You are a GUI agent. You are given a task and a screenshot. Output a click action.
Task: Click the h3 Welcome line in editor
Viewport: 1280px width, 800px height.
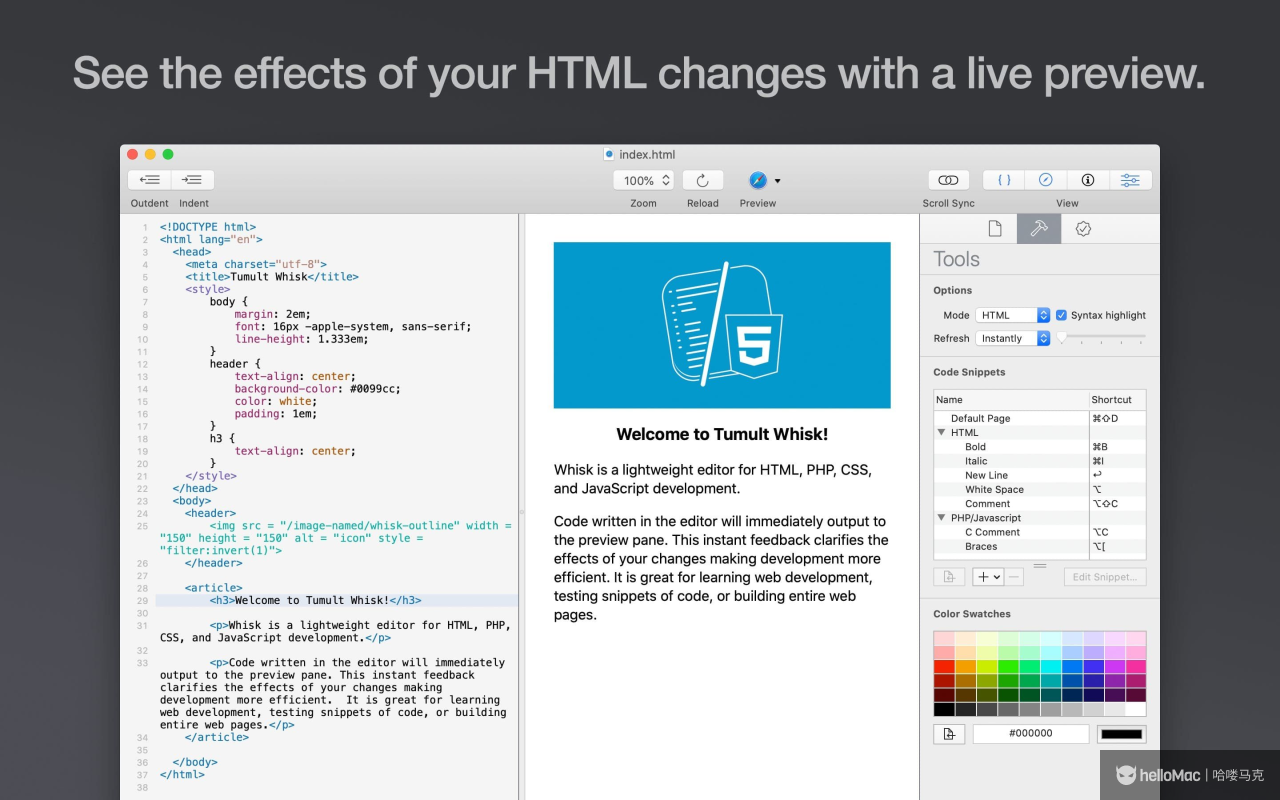coord(315,600)
